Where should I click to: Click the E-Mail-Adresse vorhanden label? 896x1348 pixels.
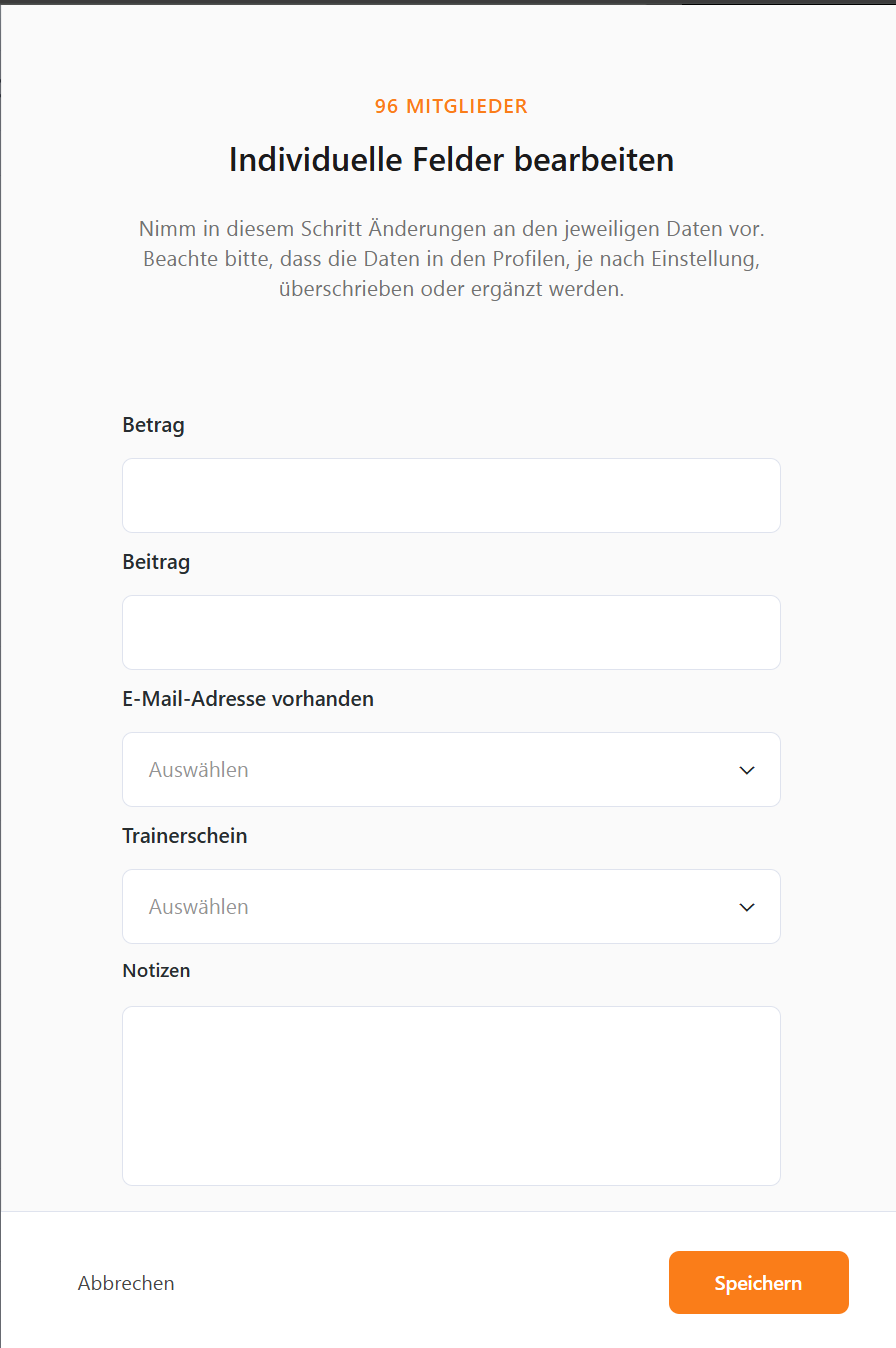(x=248, y=699)
